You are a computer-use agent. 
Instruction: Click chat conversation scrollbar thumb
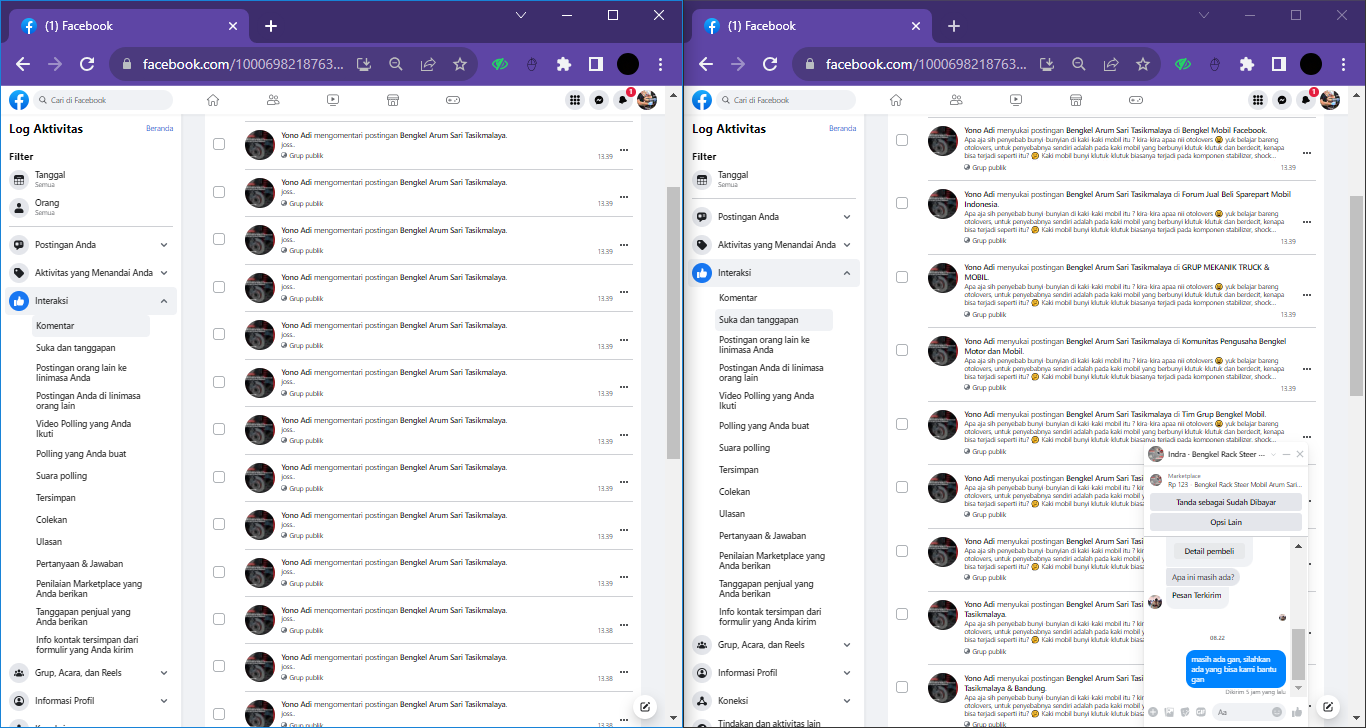(1298, 655)
